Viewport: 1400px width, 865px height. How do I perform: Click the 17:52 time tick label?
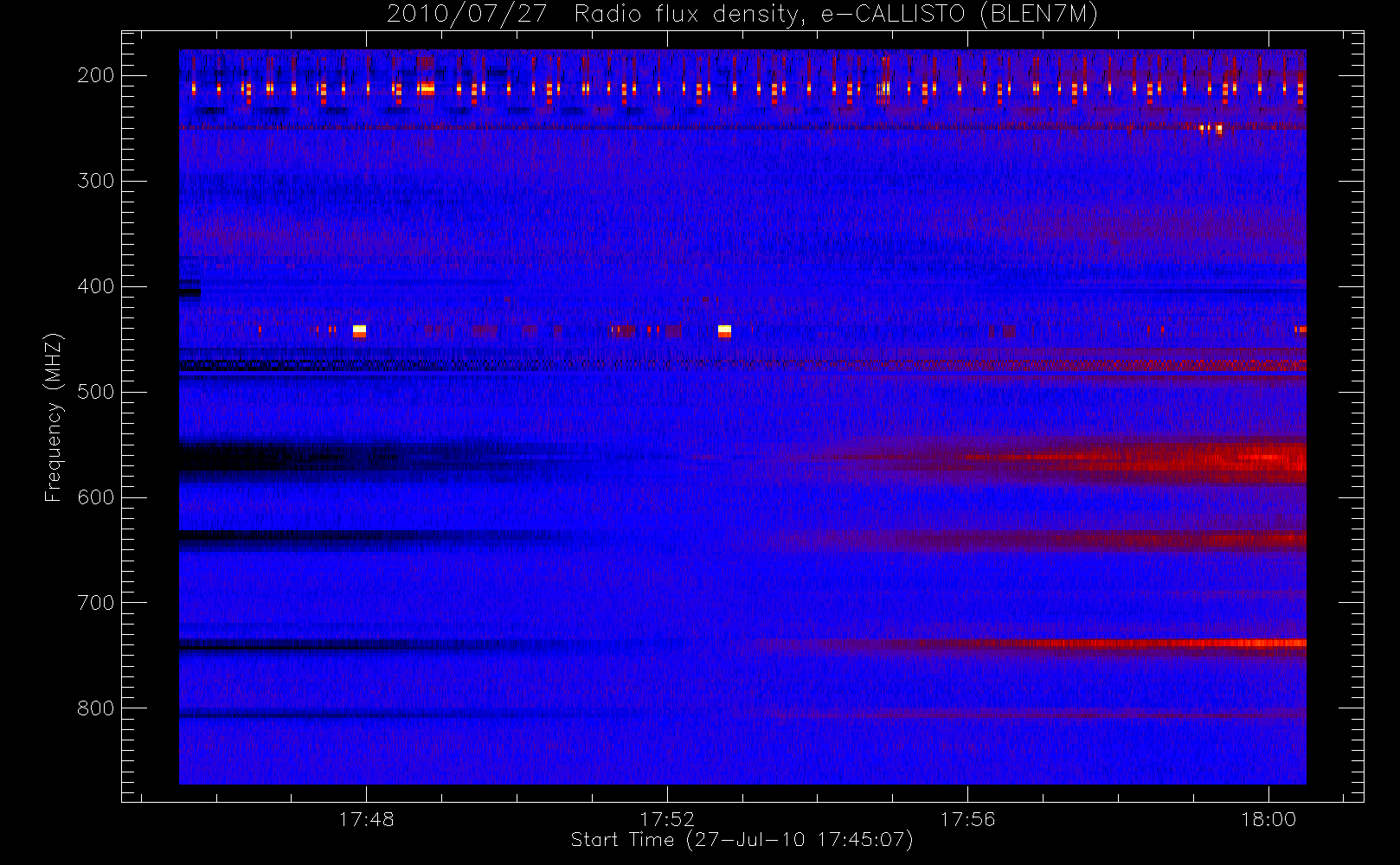(x=667, y=819)
